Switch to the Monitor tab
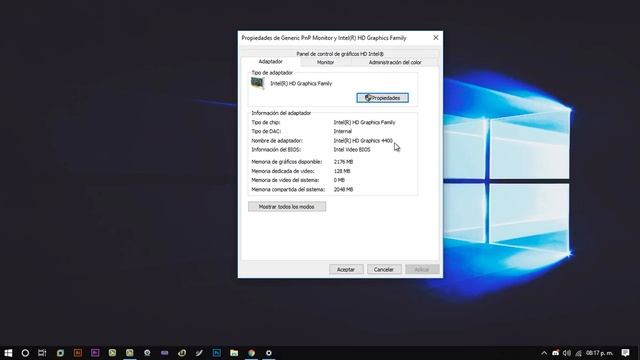This screenshot has height=360, width=640. 326,62
